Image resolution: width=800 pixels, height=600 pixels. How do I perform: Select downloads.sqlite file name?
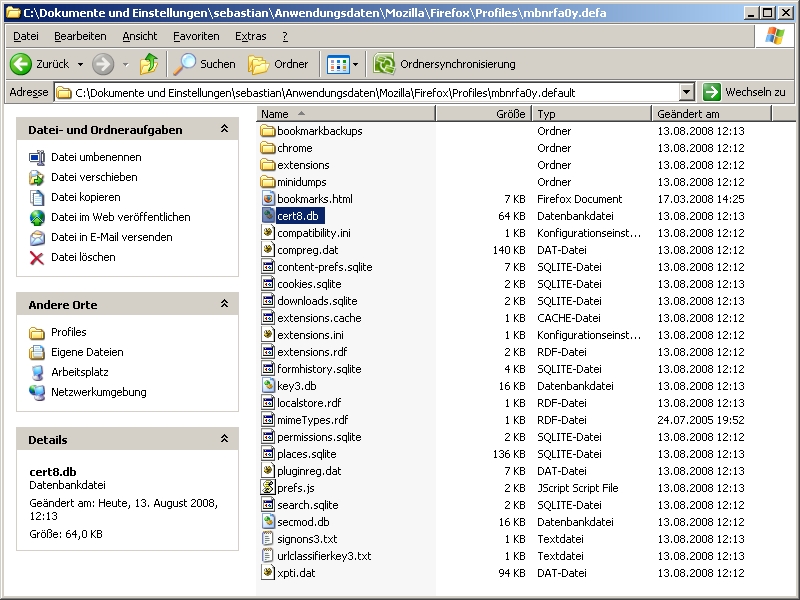(317, 301)
